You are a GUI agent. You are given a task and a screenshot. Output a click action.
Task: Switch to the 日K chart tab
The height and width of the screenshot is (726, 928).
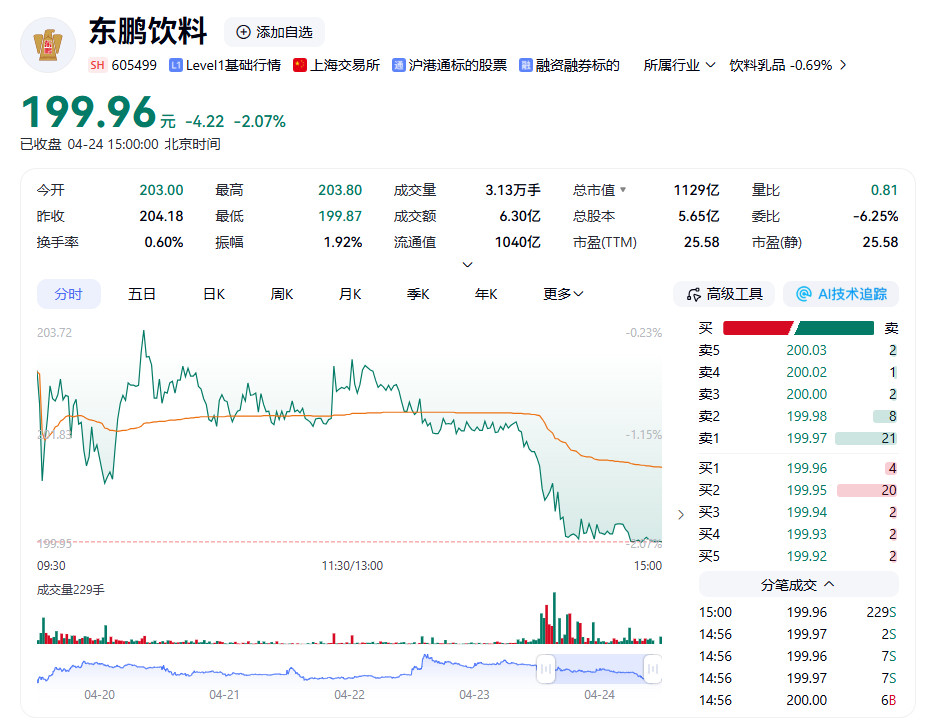coord(214,294)
